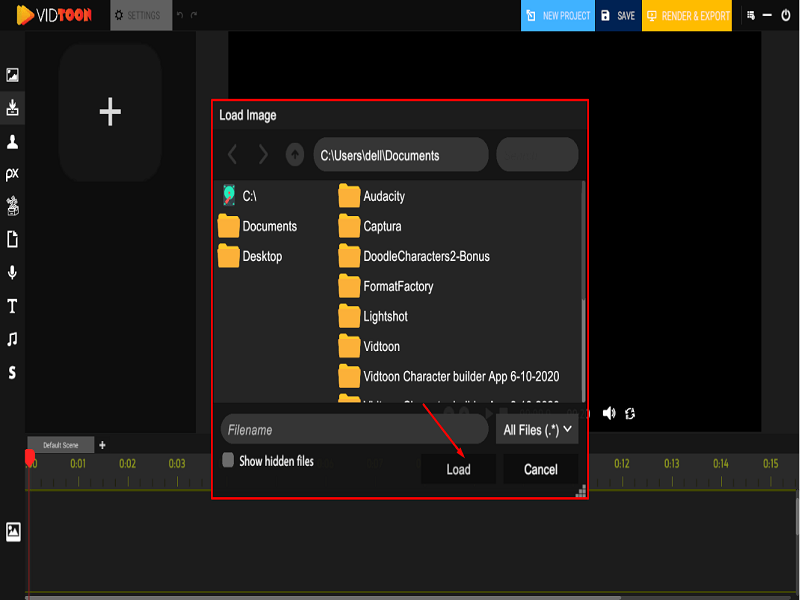Go up one folder level
The image size is (800, 600).
[295, 154]
